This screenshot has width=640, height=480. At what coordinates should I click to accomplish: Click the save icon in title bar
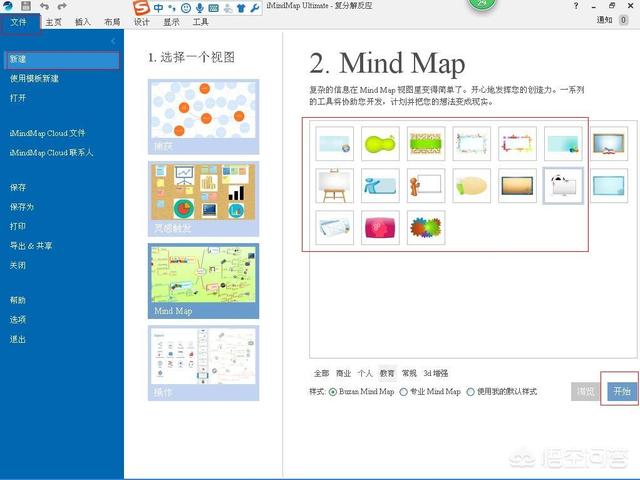pyautogui.click(x=25, y=6)
